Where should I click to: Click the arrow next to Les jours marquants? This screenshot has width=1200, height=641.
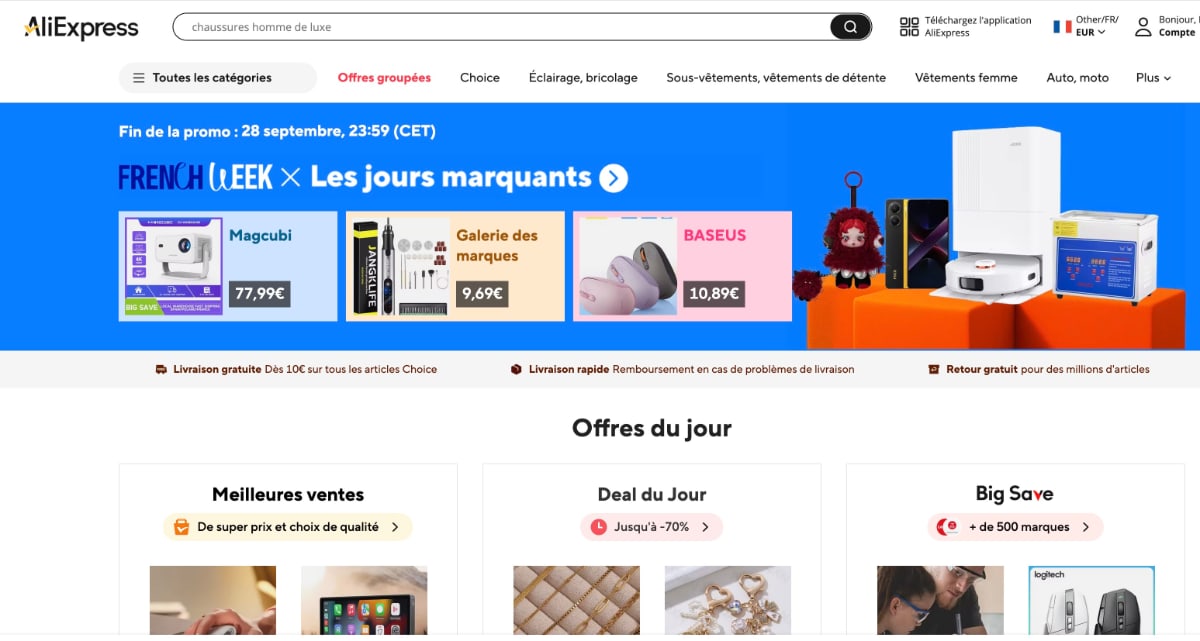pos(614,178)
